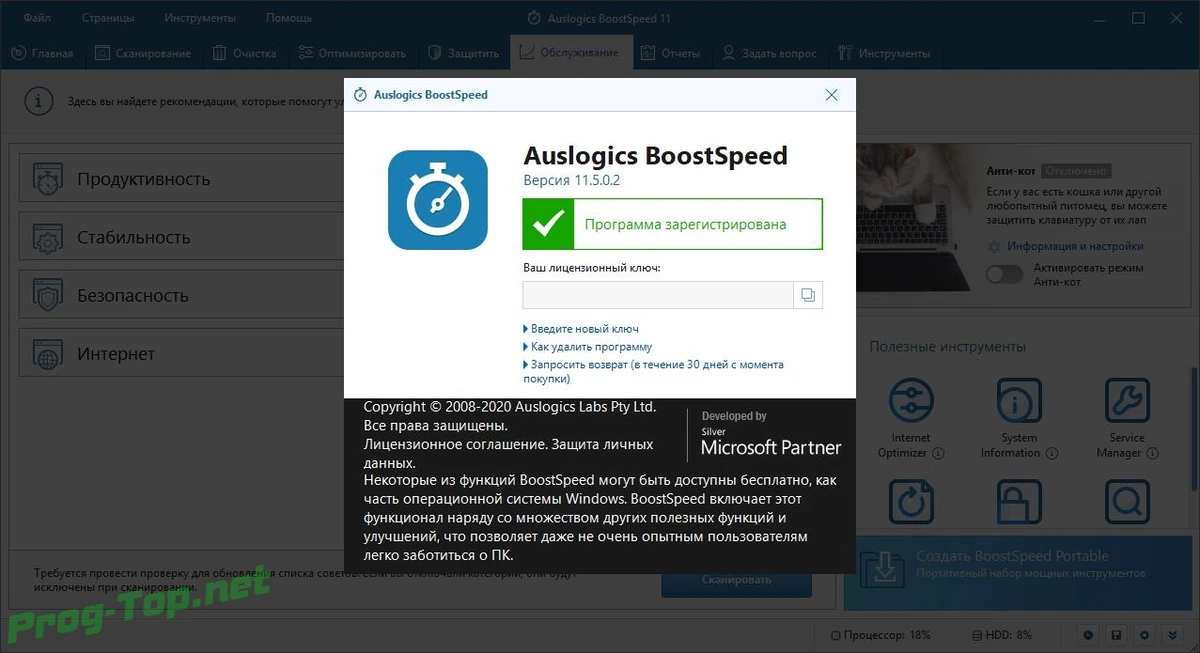This screenshot has height=653, width=1200.
Task: Switch to the Отчеты tab
Action: tap(669, 53)
